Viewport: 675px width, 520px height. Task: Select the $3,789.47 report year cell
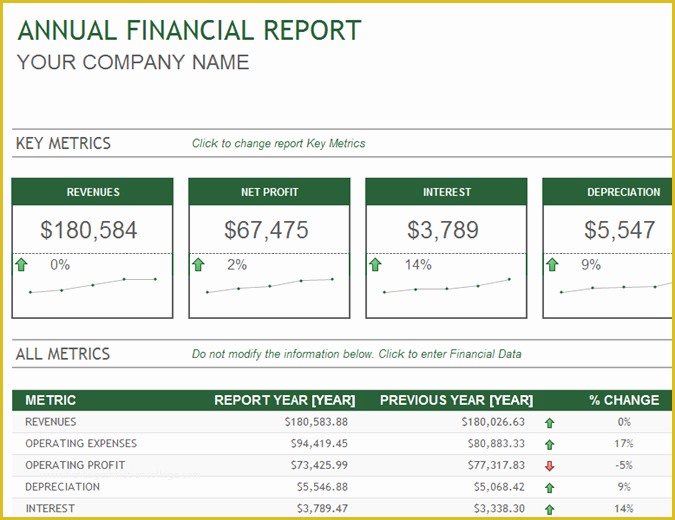click(x=322, y=508)
